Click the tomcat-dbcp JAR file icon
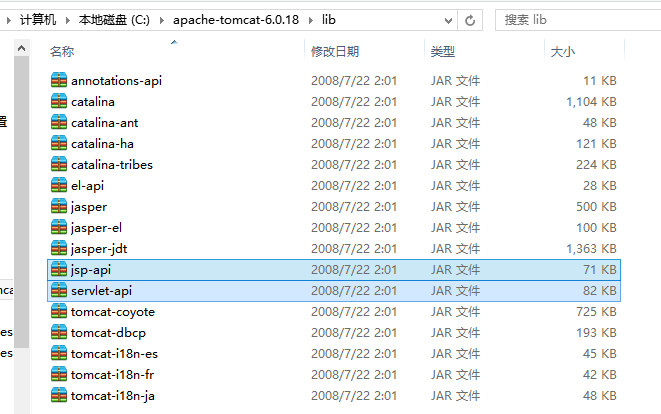This screenshot has height=414, width=661. [x=59, y=333]
